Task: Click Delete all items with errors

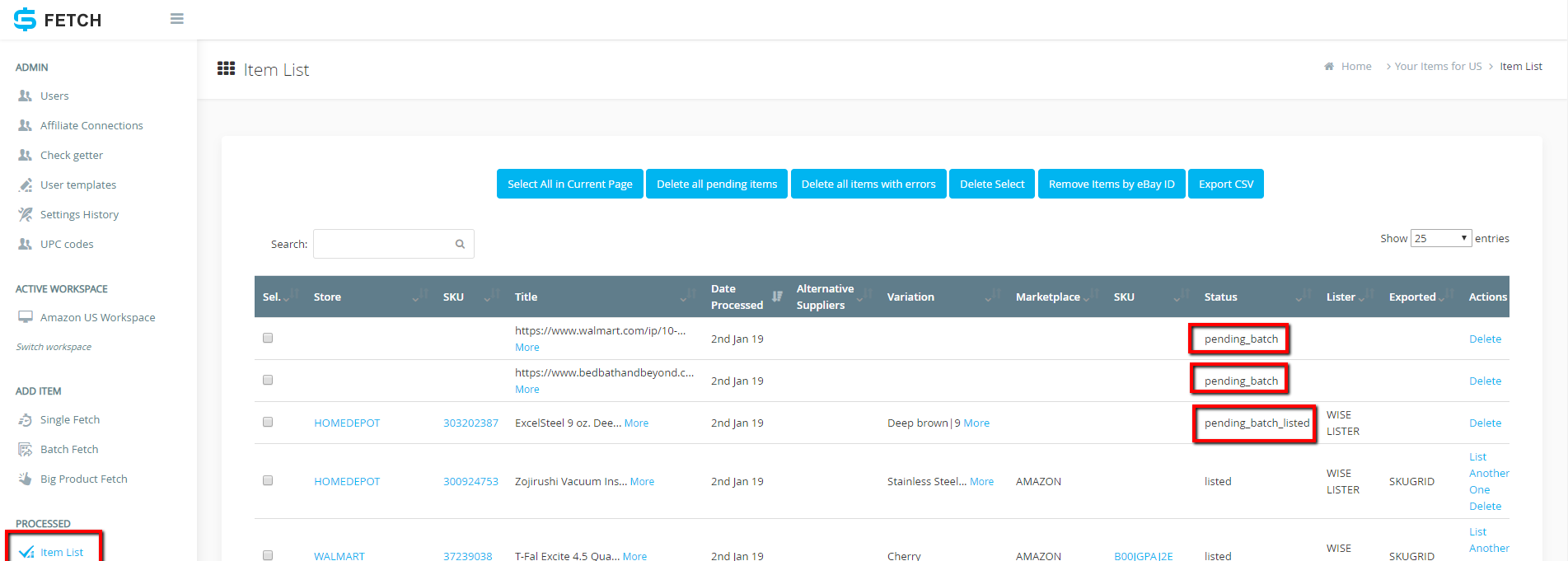Action: coord(868,184)
